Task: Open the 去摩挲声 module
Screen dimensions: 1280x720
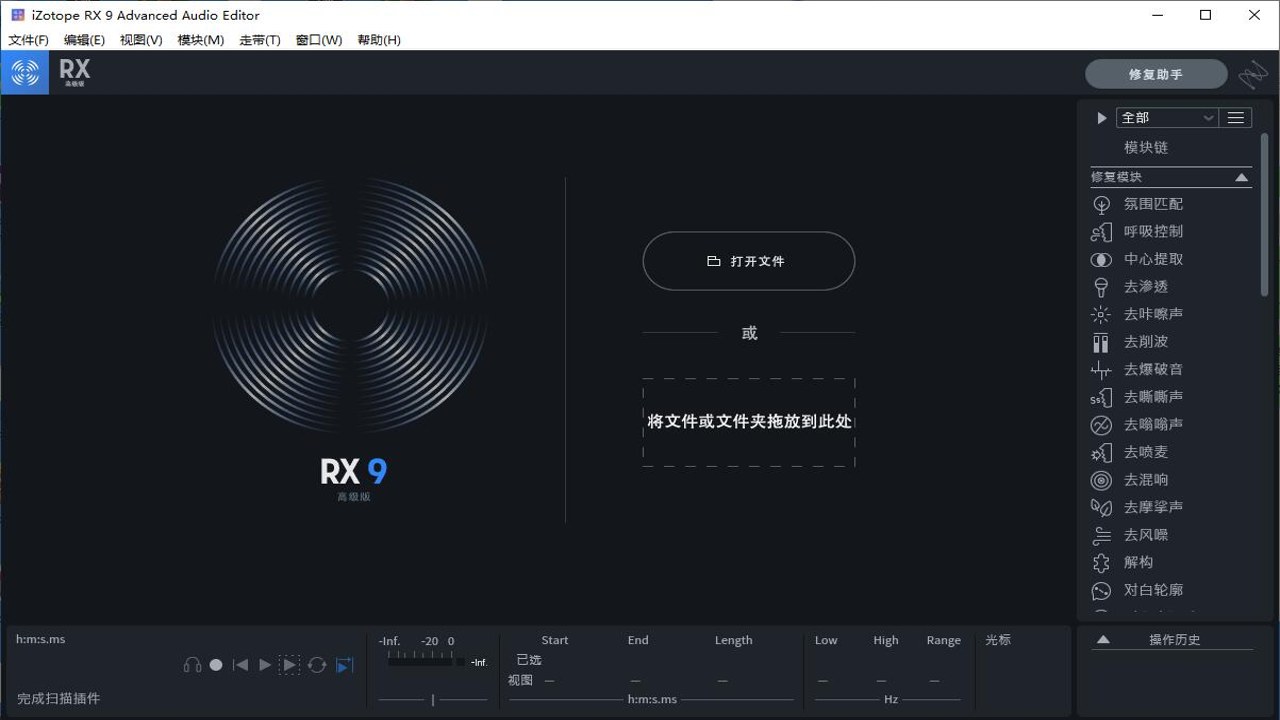Action: (1153, 507)
